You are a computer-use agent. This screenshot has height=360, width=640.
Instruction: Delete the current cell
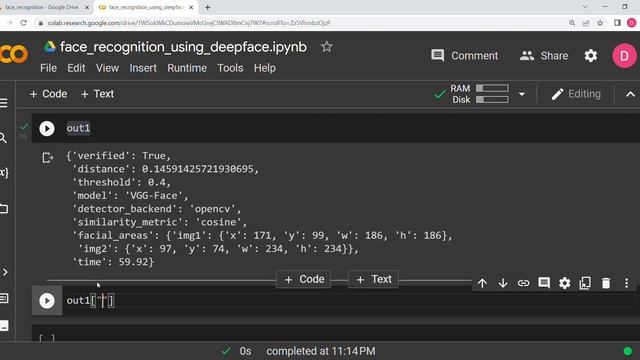(606, 283)
